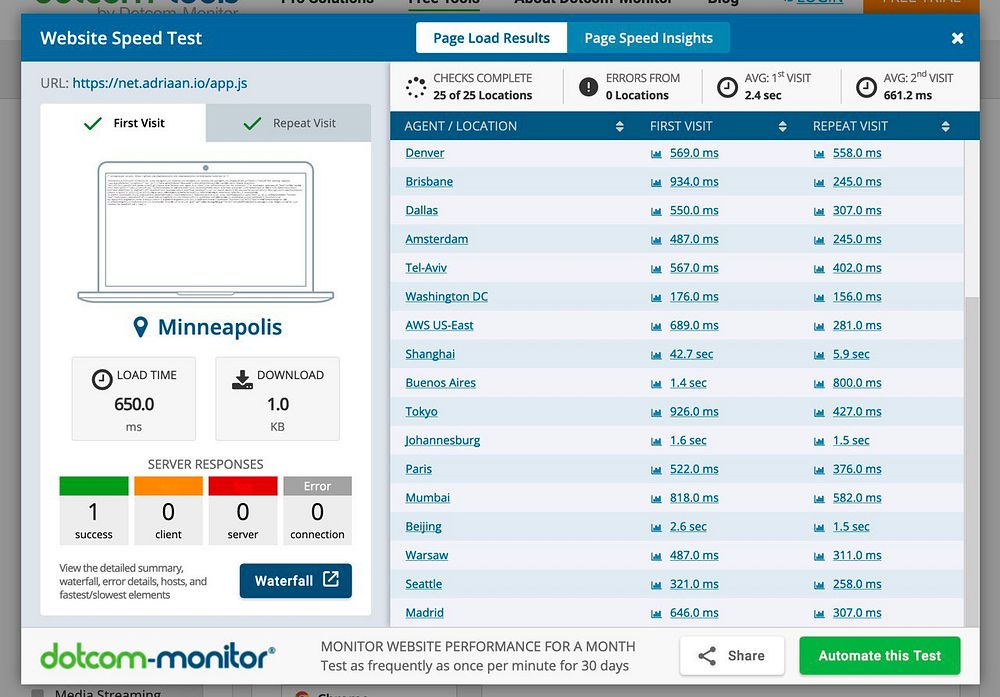The height and width of the screenshot is (697, 1000).
Task: Click the gray Error connection box
Action: coord(318,511)
